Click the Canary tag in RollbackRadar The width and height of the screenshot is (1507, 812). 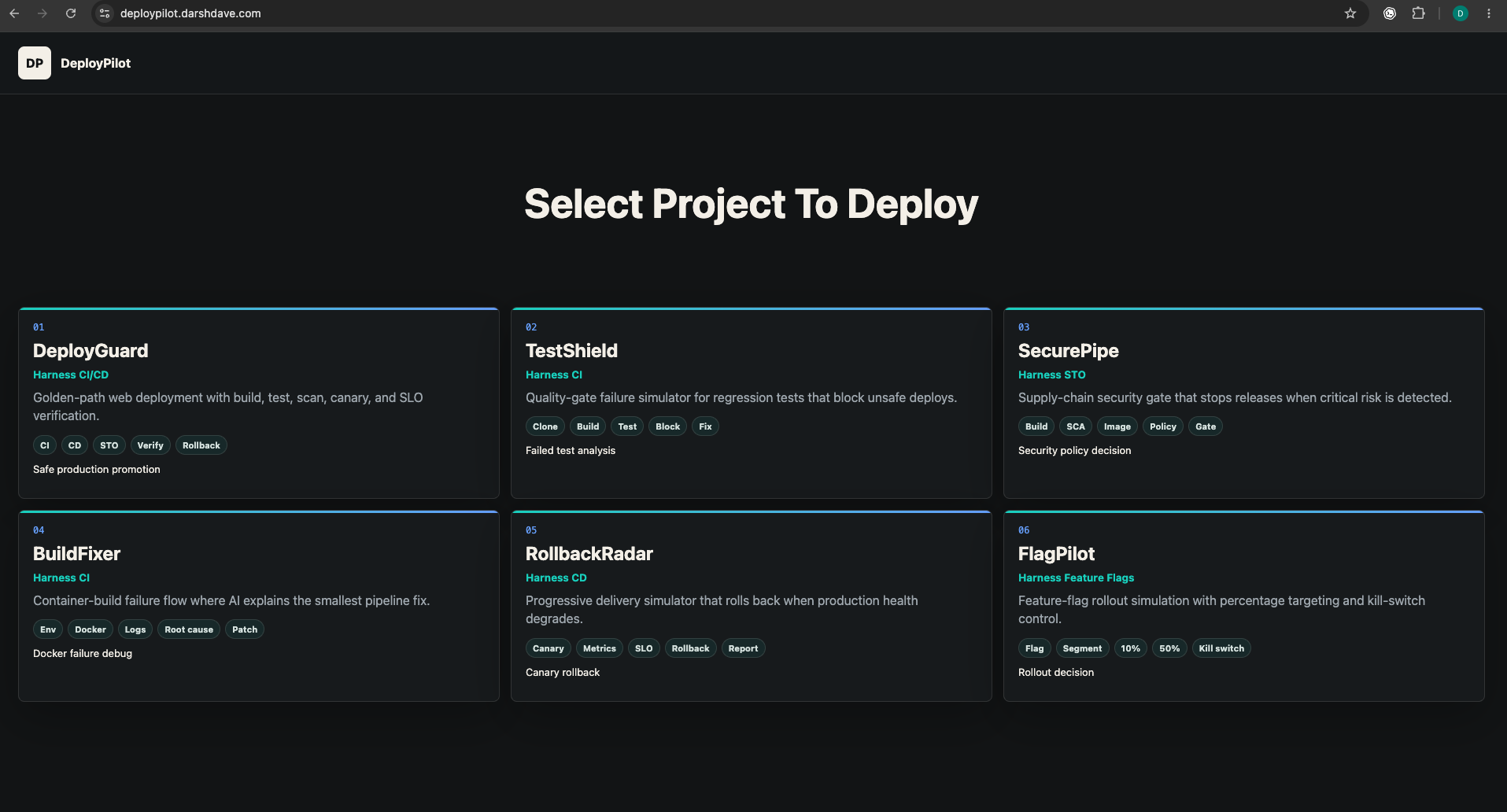[549, 648]
